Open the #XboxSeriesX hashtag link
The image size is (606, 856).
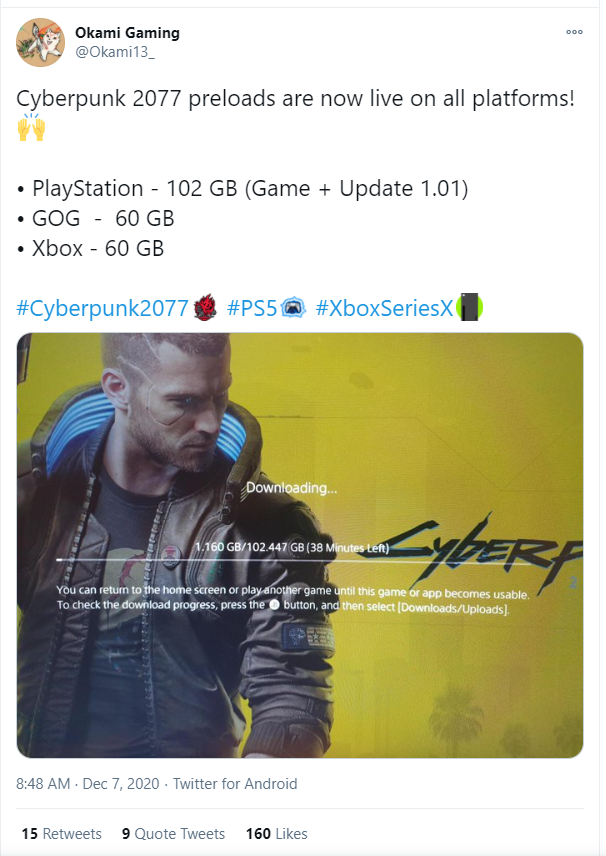coord(384,308)
